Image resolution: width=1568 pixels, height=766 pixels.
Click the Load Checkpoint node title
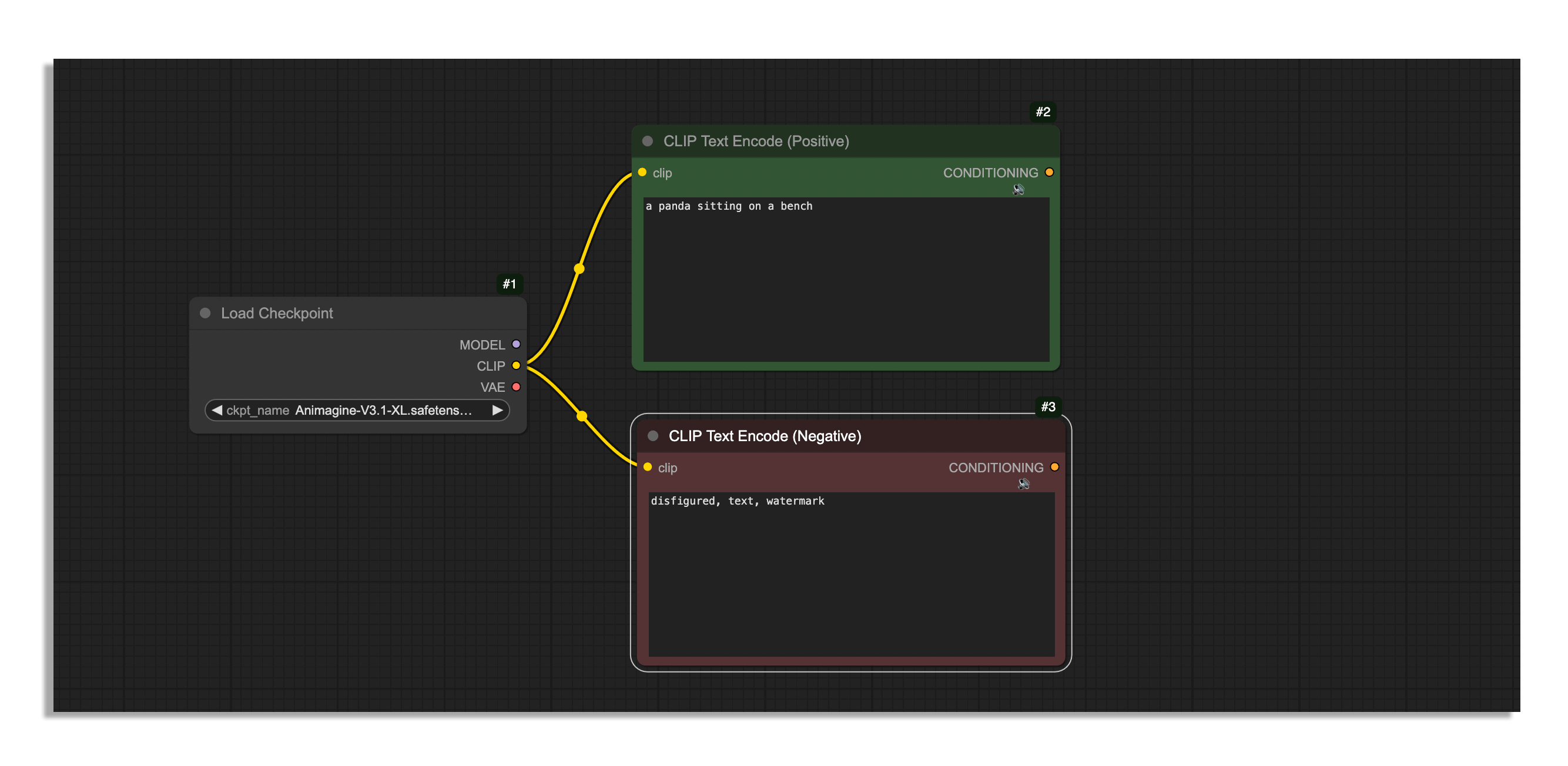277,313
